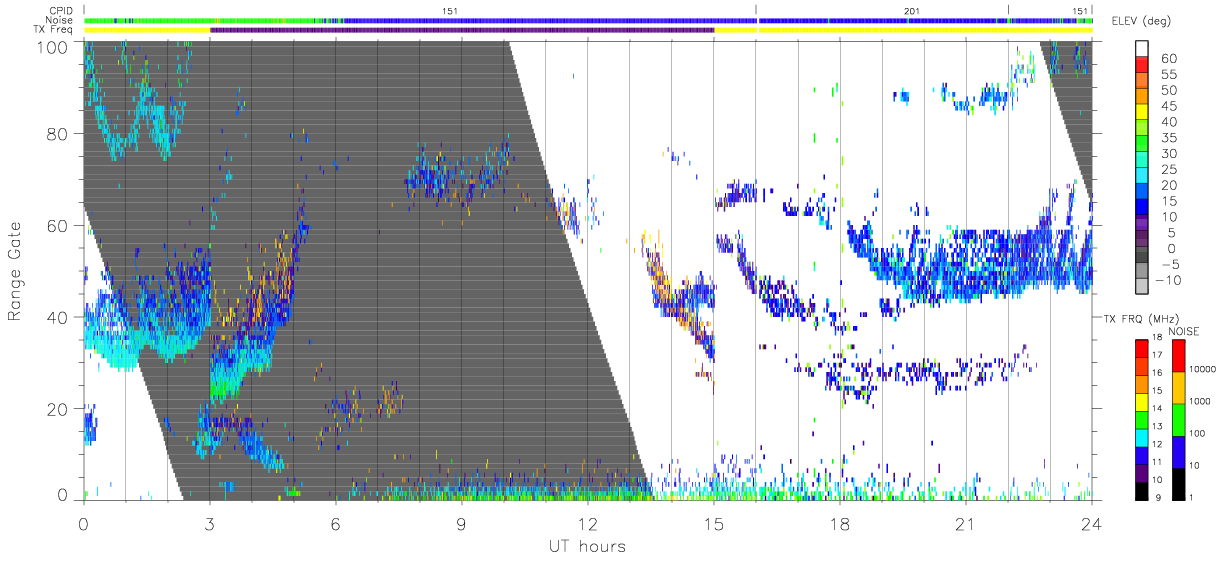Click the 'Noise' row label at top left

(x=58, y=20)
